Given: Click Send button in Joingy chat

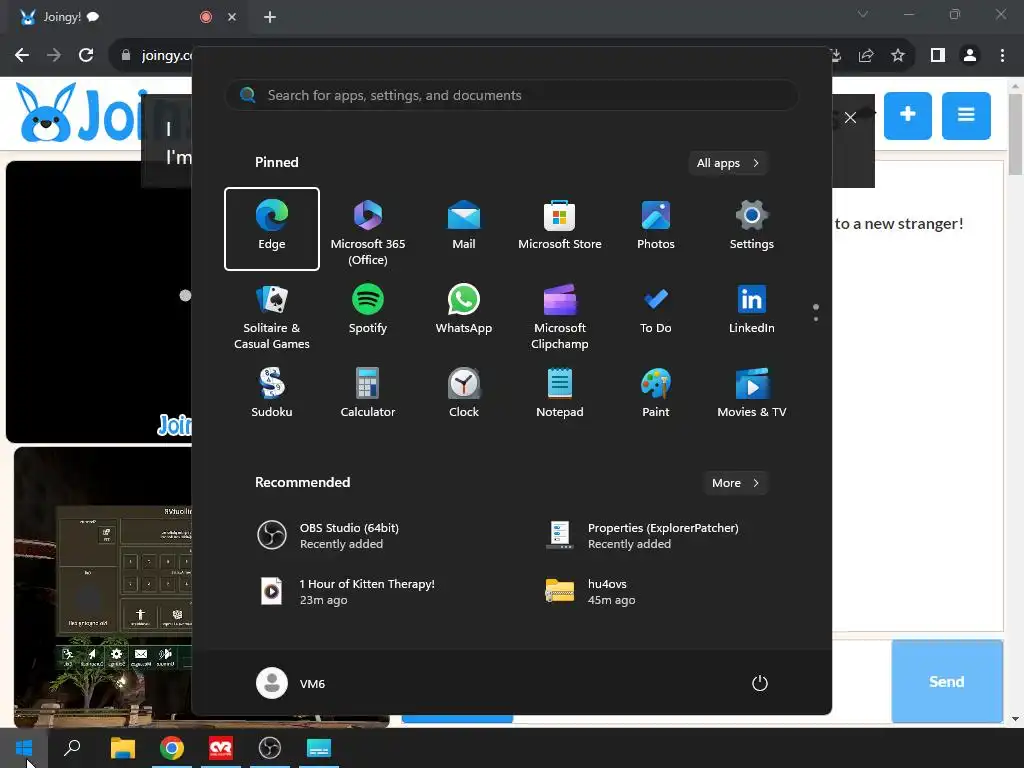Looking at the screenshot, I should click(x=947, y=681).
